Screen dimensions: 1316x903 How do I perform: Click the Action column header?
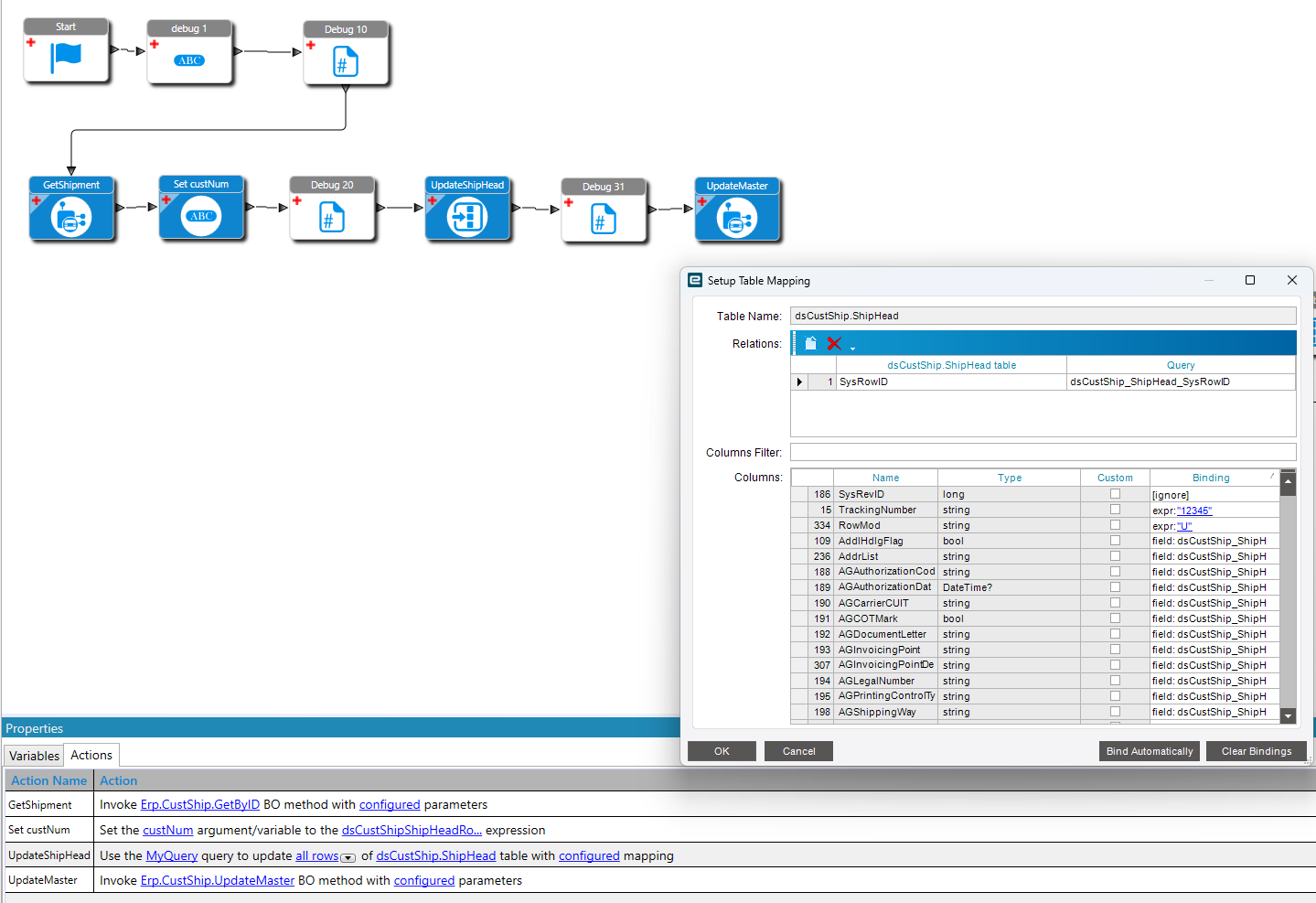[119, 780]
